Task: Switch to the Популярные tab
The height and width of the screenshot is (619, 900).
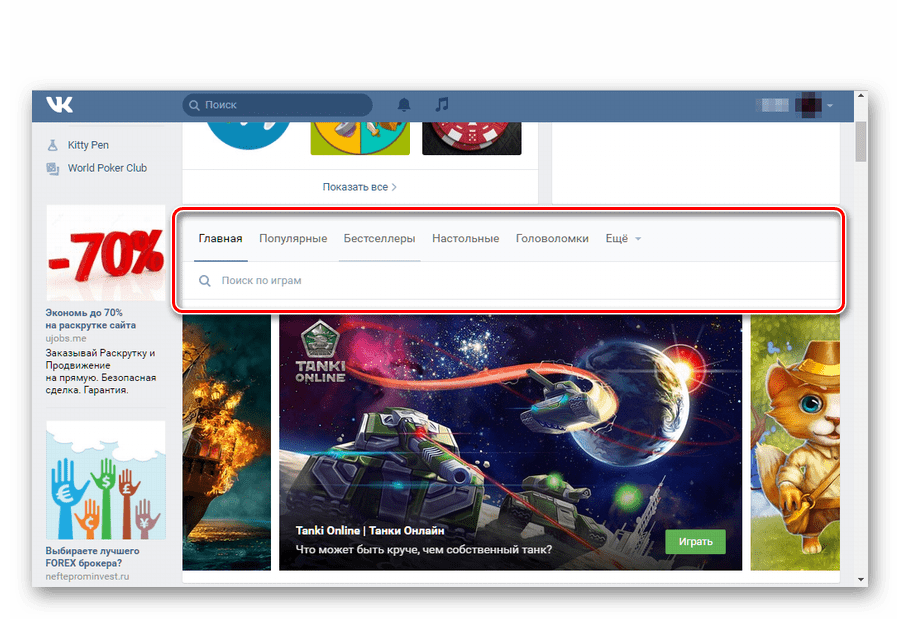Action: tap(293, 239)
